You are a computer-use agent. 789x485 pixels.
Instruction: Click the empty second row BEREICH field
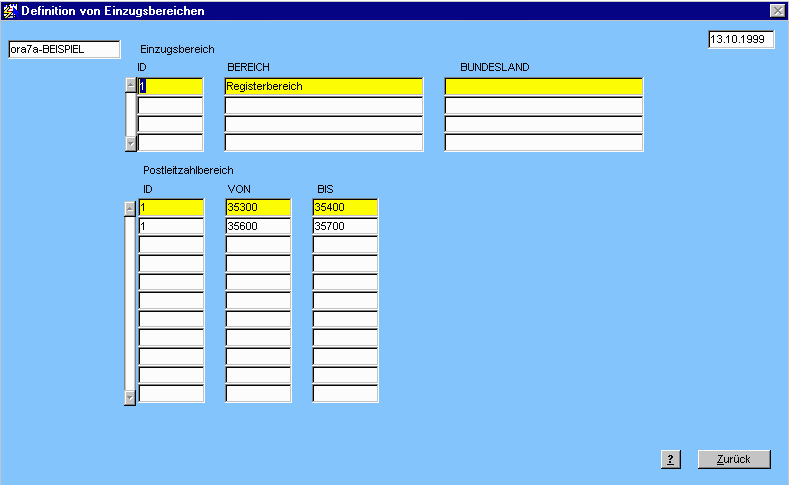click(x=324, y=106)
